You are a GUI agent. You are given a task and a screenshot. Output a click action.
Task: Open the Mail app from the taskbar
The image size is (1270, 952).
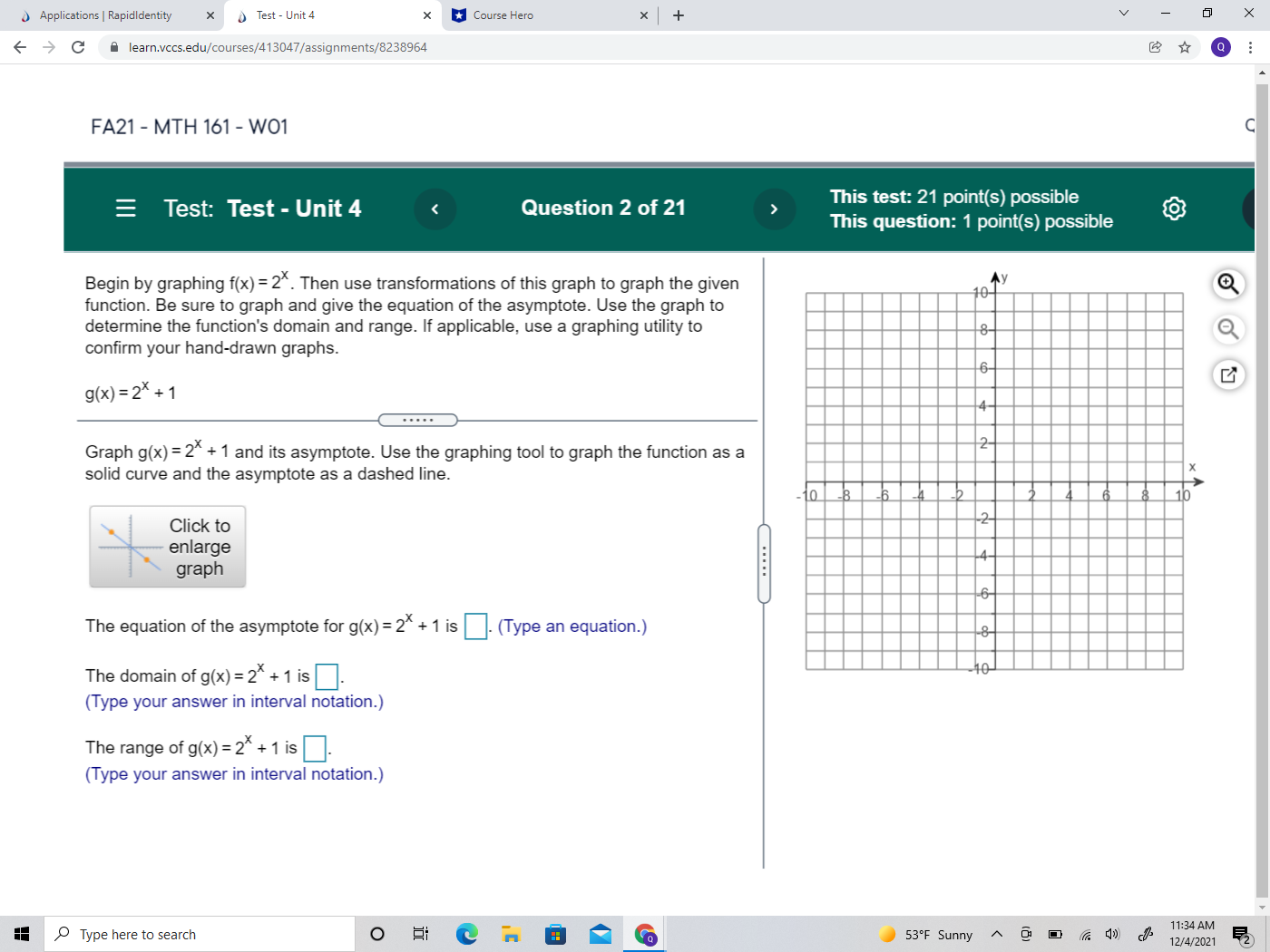[600, 934]
